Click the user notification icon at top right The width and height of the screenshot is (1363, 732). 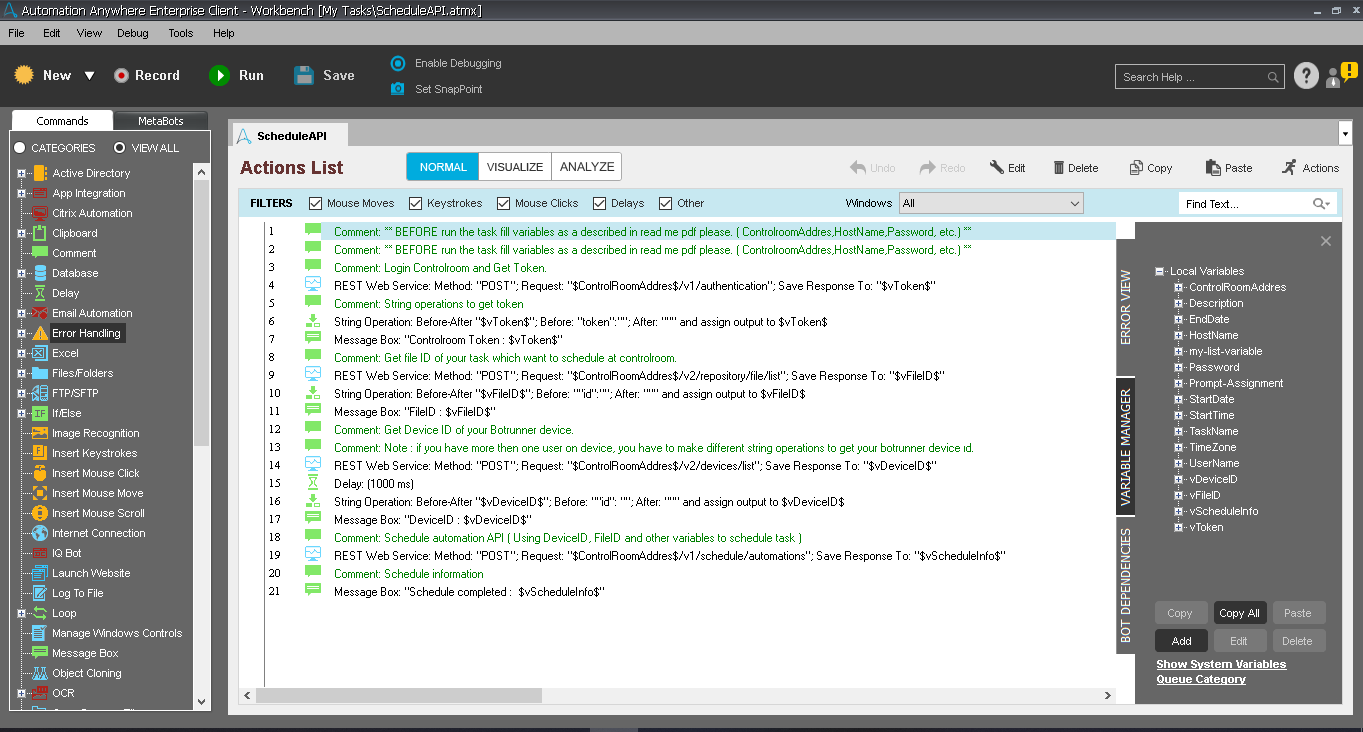click(1342, 75)
